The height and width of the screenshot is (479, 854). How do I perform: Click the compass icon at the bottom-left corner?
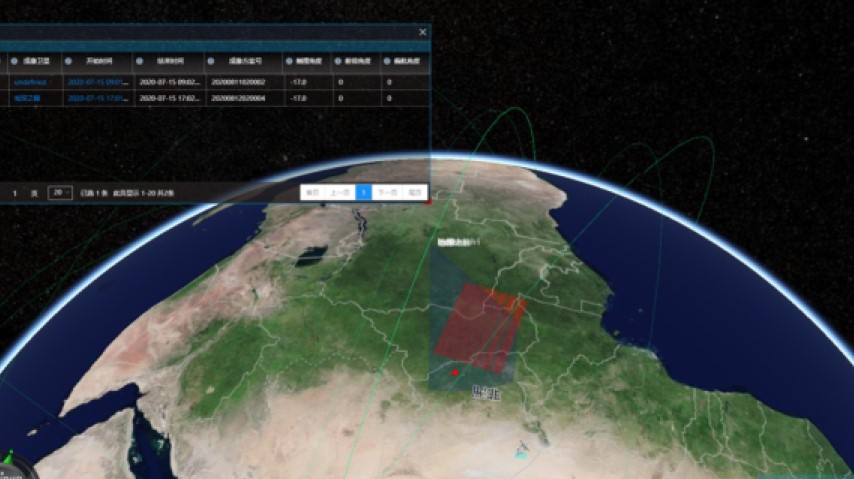click(x=10, y=467)
